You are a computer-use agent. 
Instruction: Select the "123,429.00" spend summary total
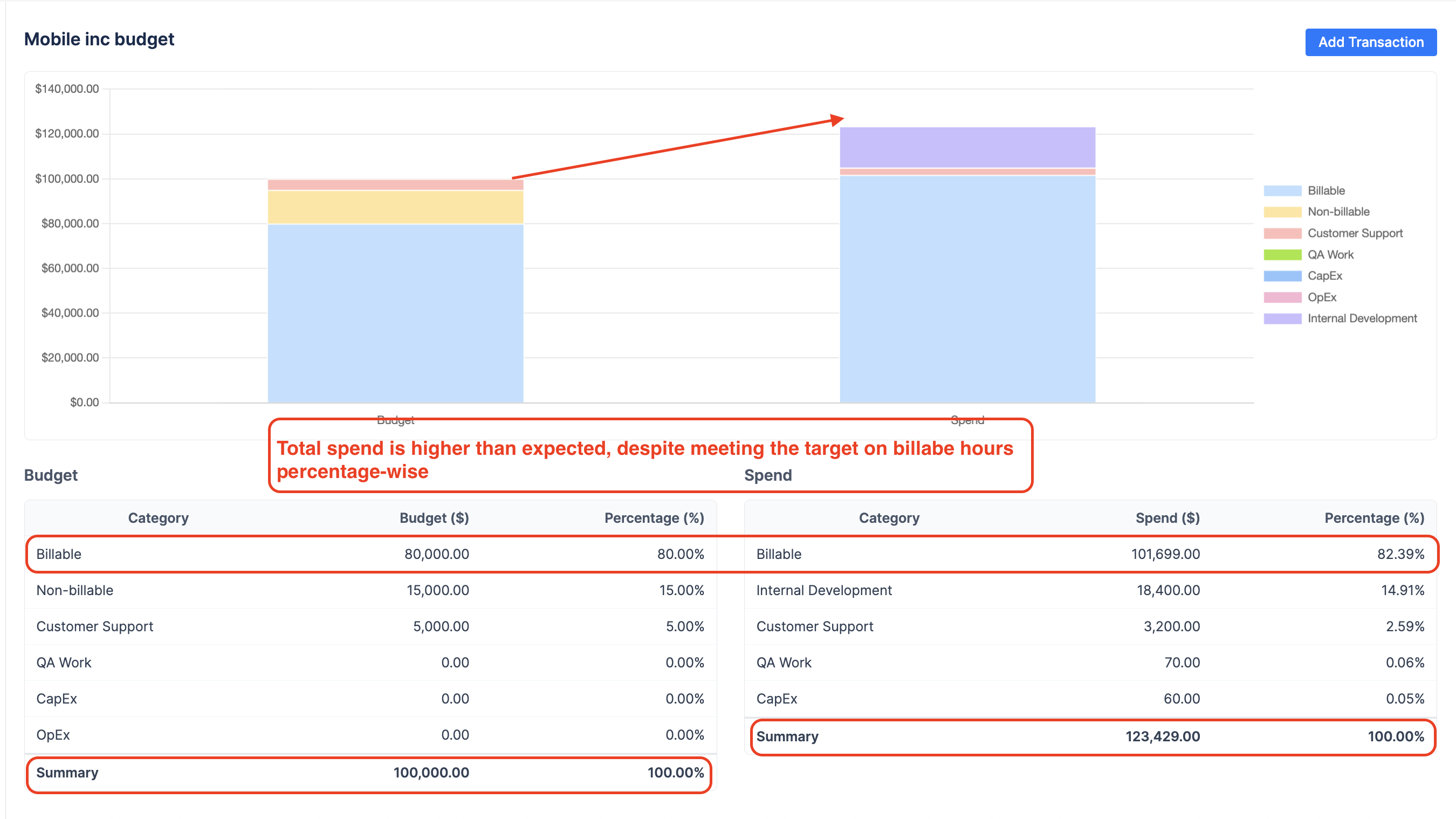pos(1163,737)
